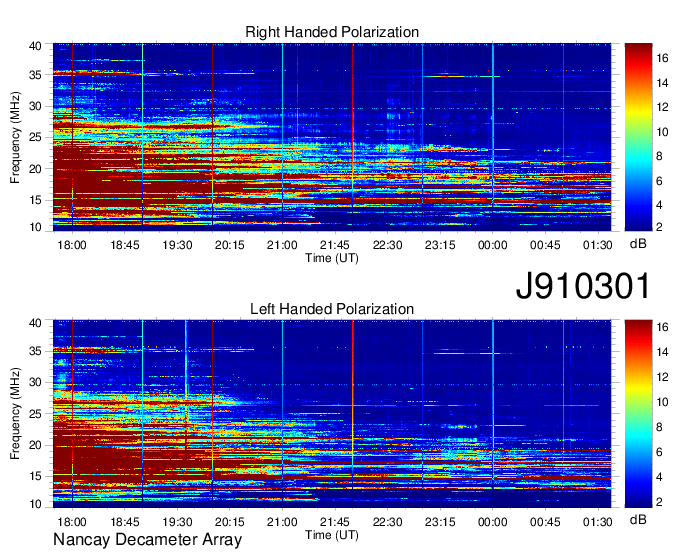Click the dB unit label under the top color bar
680x552 pixels.
638,244
